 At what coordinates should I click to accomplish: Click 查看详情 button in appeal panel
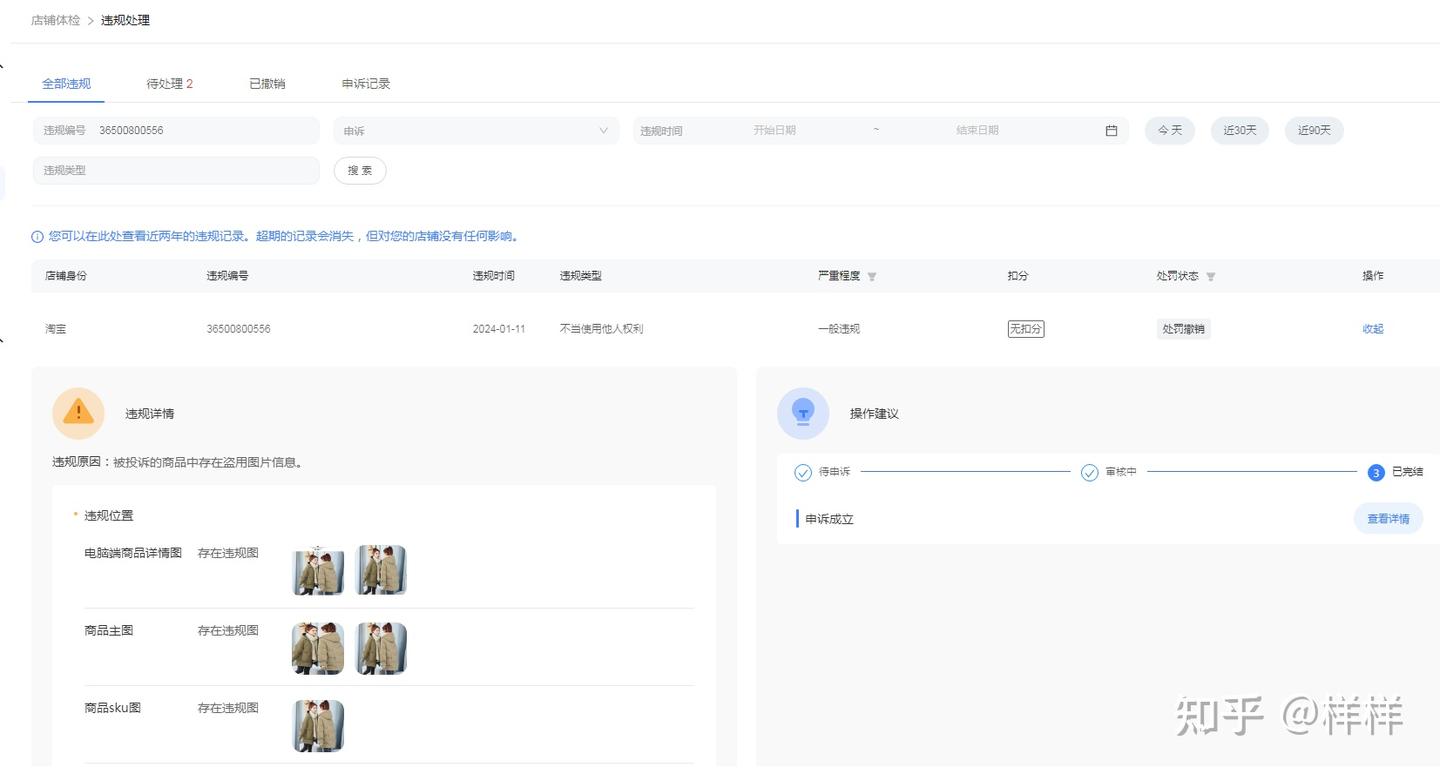tap(1388, 518)
